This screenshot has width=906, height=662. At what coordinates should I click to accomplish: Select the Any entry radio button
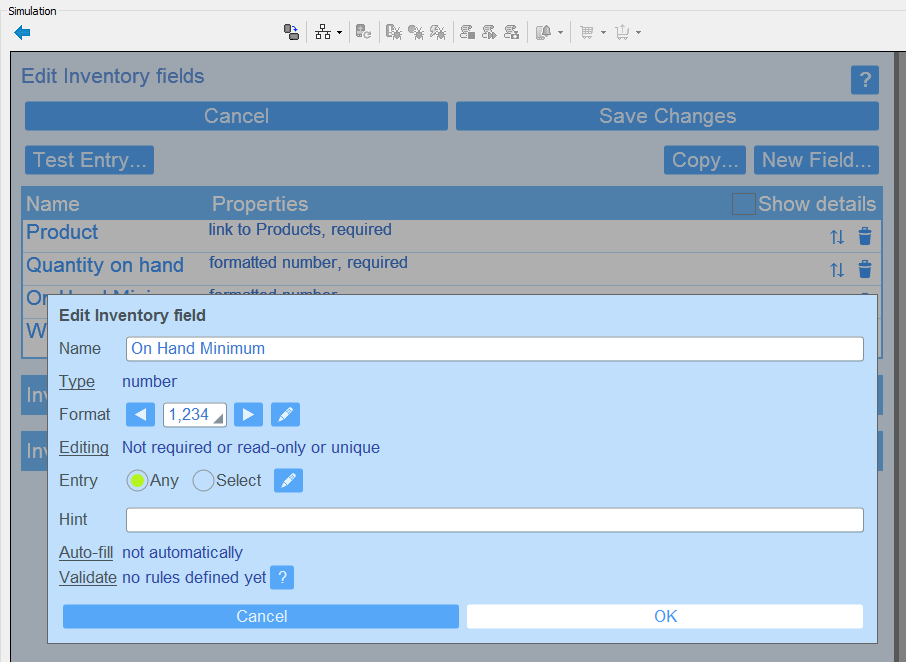click(138, 481)
